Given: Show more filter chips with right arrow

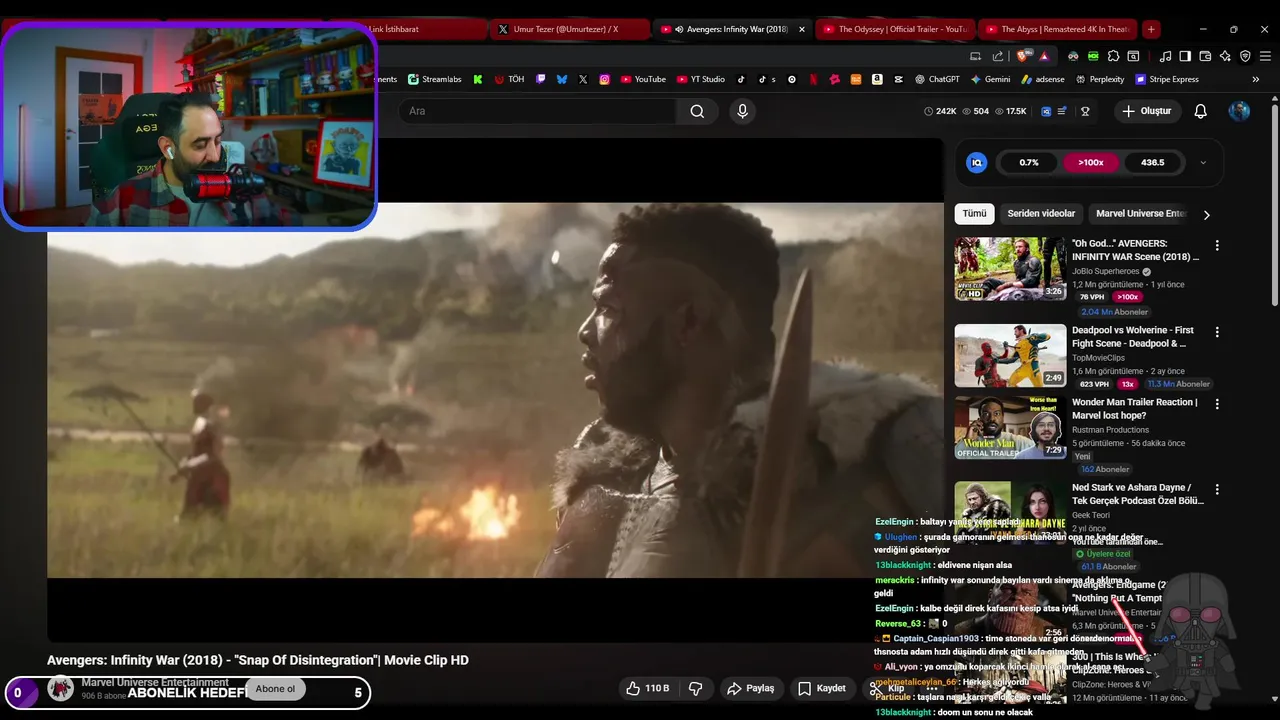Looking at the screenshot, I should [1206, 214].
